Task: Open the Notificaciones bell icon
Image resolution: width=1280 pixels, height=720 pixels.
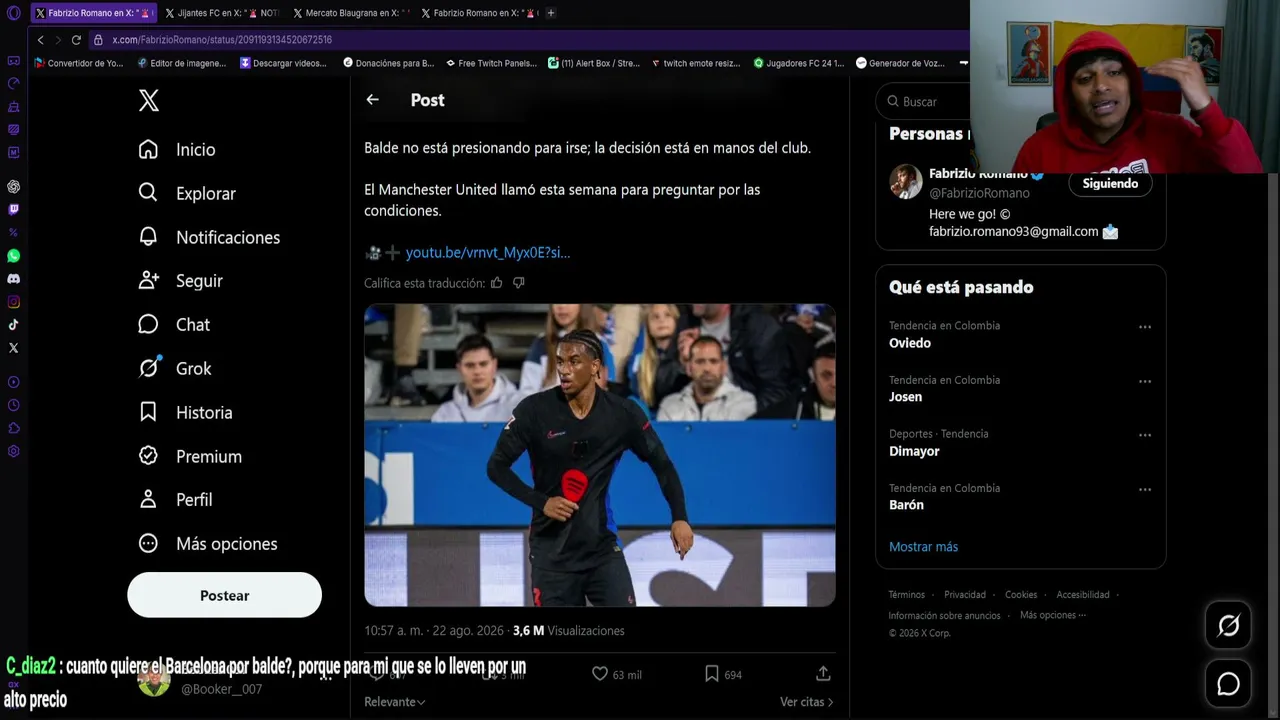Action: tap(148, 237)
